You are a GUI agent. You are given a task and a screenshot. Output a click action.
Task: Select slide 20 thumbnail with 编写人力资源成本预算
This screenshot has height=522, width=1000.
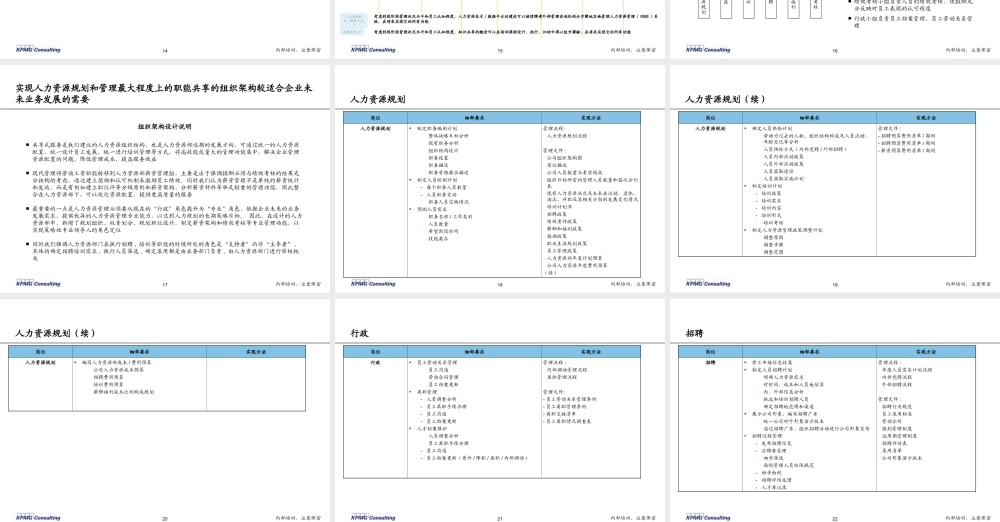coord(165,410)
